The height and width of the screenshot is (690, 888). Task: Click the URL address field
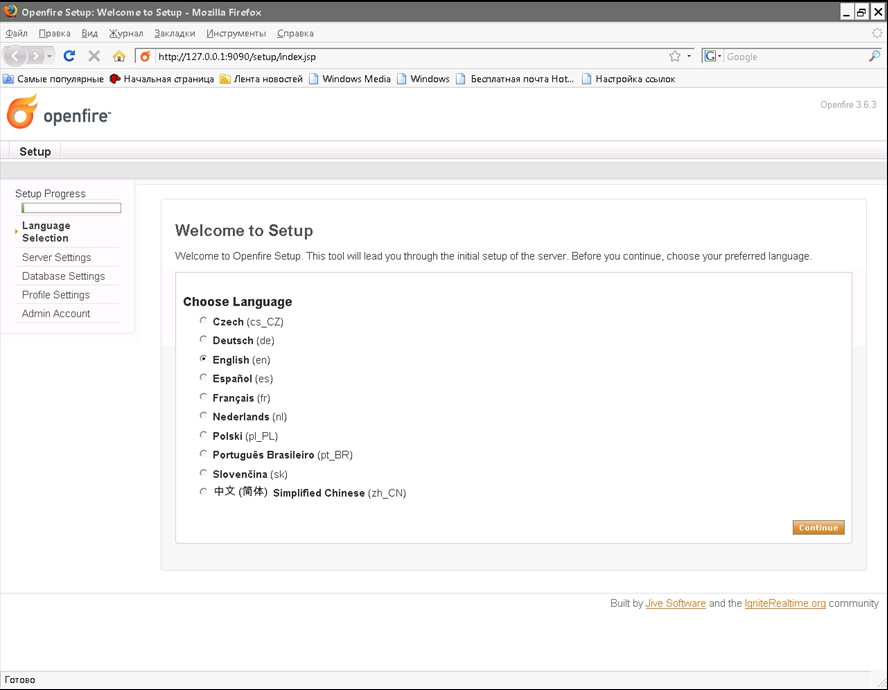point(411,57)
